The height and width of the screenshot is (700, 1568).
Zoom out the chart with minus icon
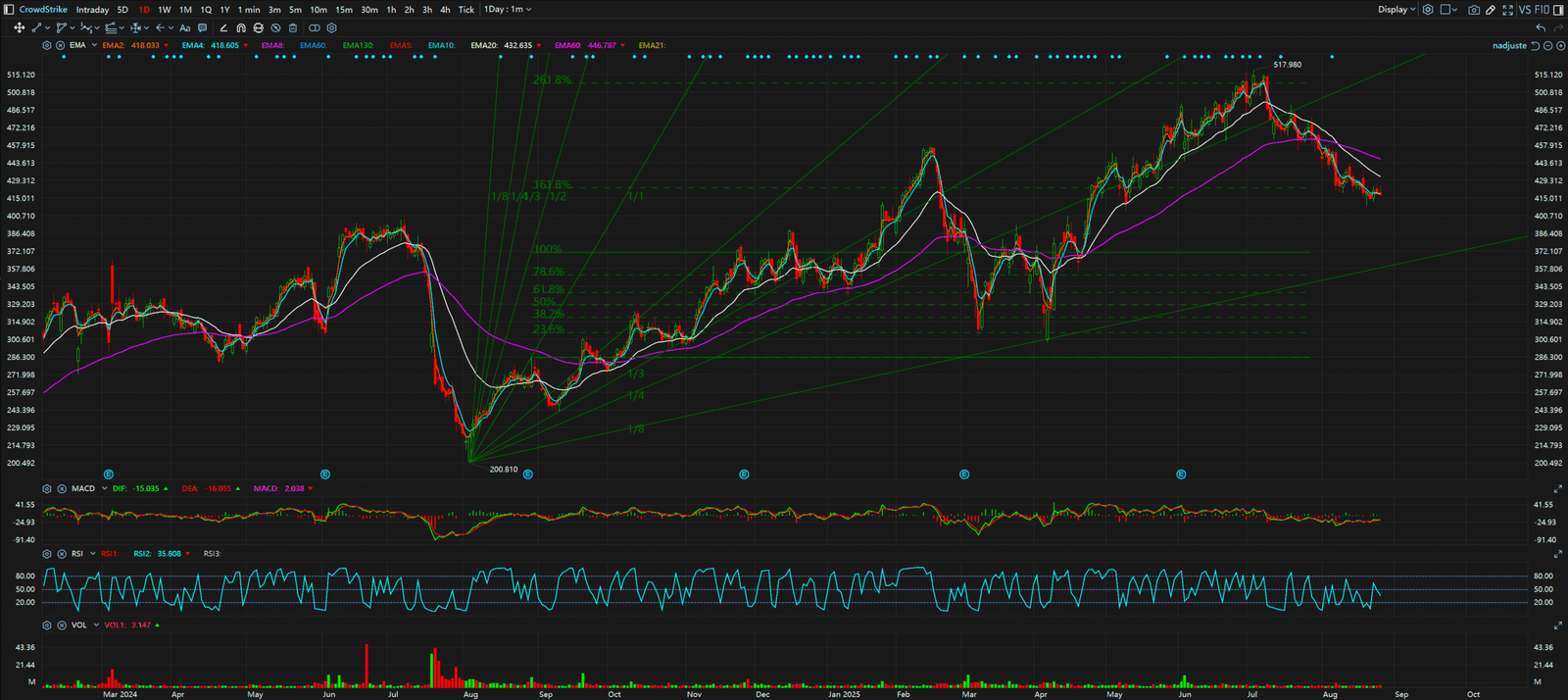click(x=1548, y=46)
